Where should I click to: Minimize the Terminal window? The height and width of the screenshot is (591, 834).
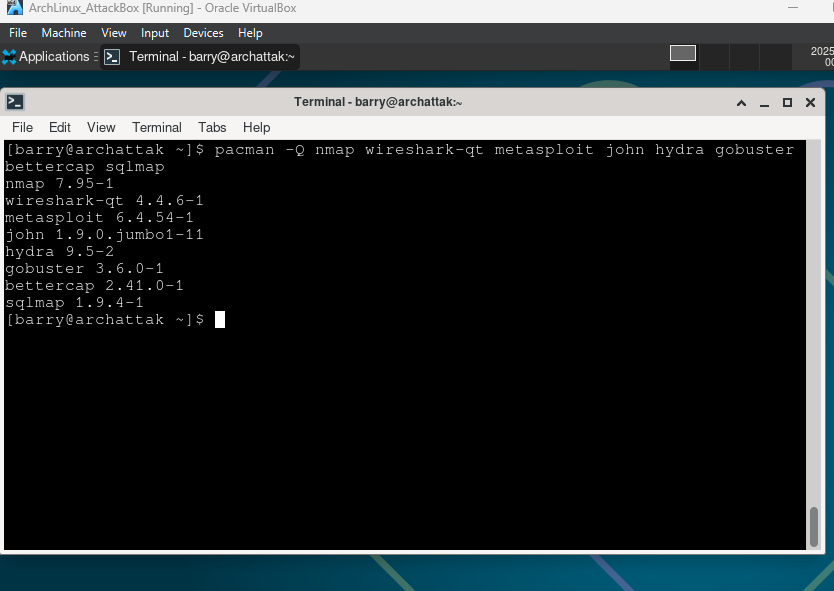tap(764, 103)
